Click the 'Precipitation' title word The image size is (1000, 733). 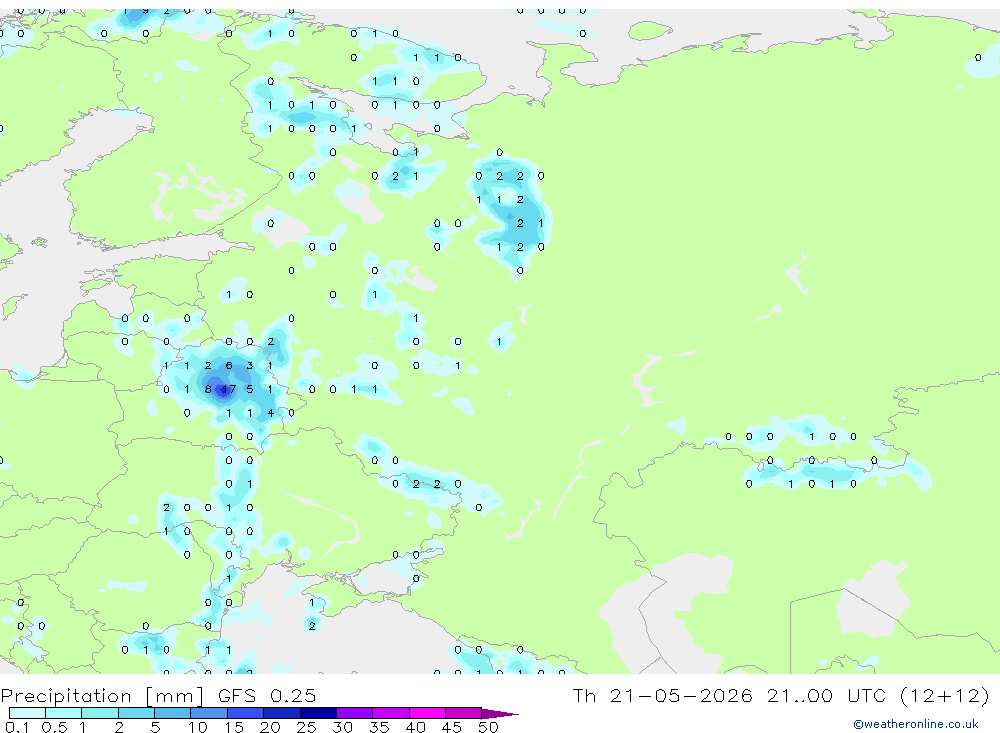point(66,696)
